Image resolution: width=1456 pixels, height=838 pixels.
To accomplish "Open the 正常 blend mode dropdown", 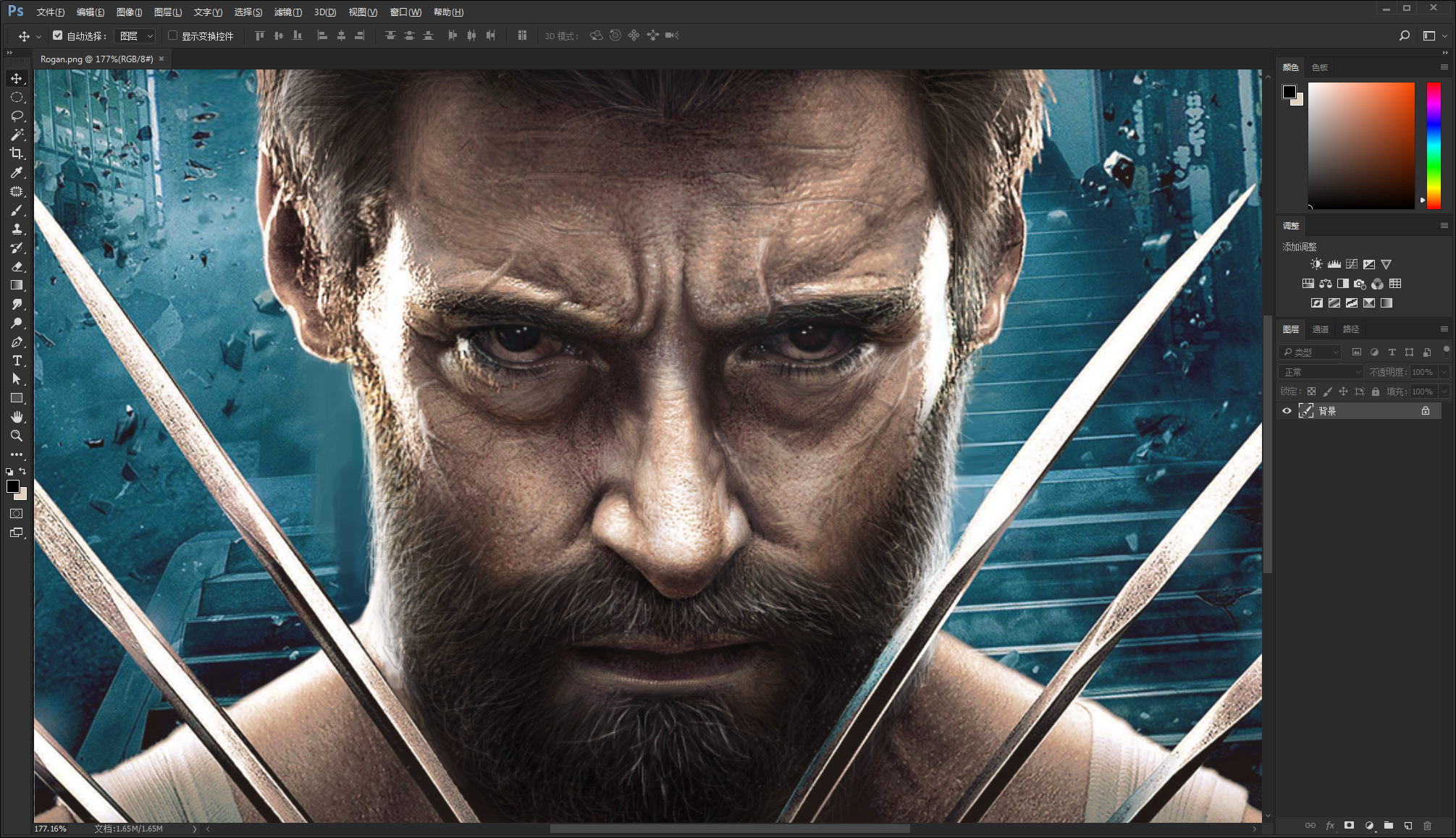I will point(1322,372).
